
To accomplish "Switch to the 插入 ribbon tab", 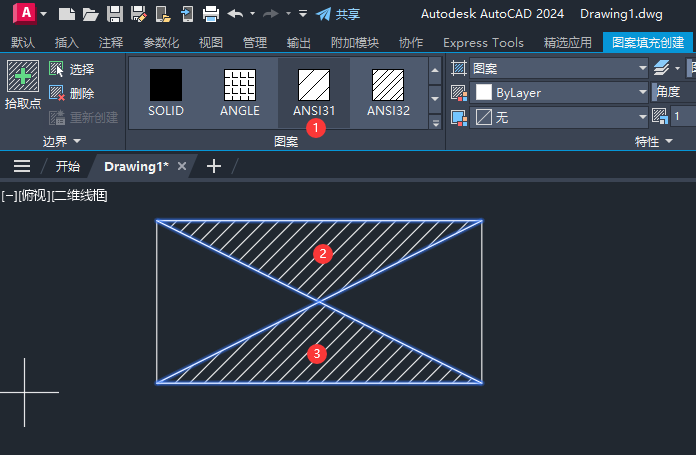I will point(67,43).
